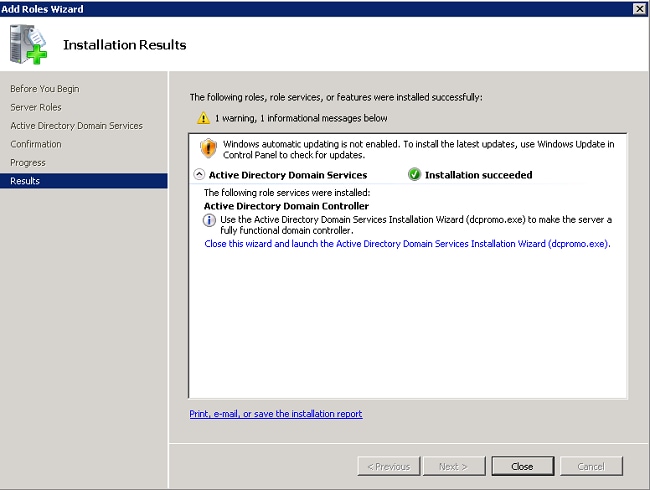Select the Progress step in sidebar

click(x=28, y=163)
